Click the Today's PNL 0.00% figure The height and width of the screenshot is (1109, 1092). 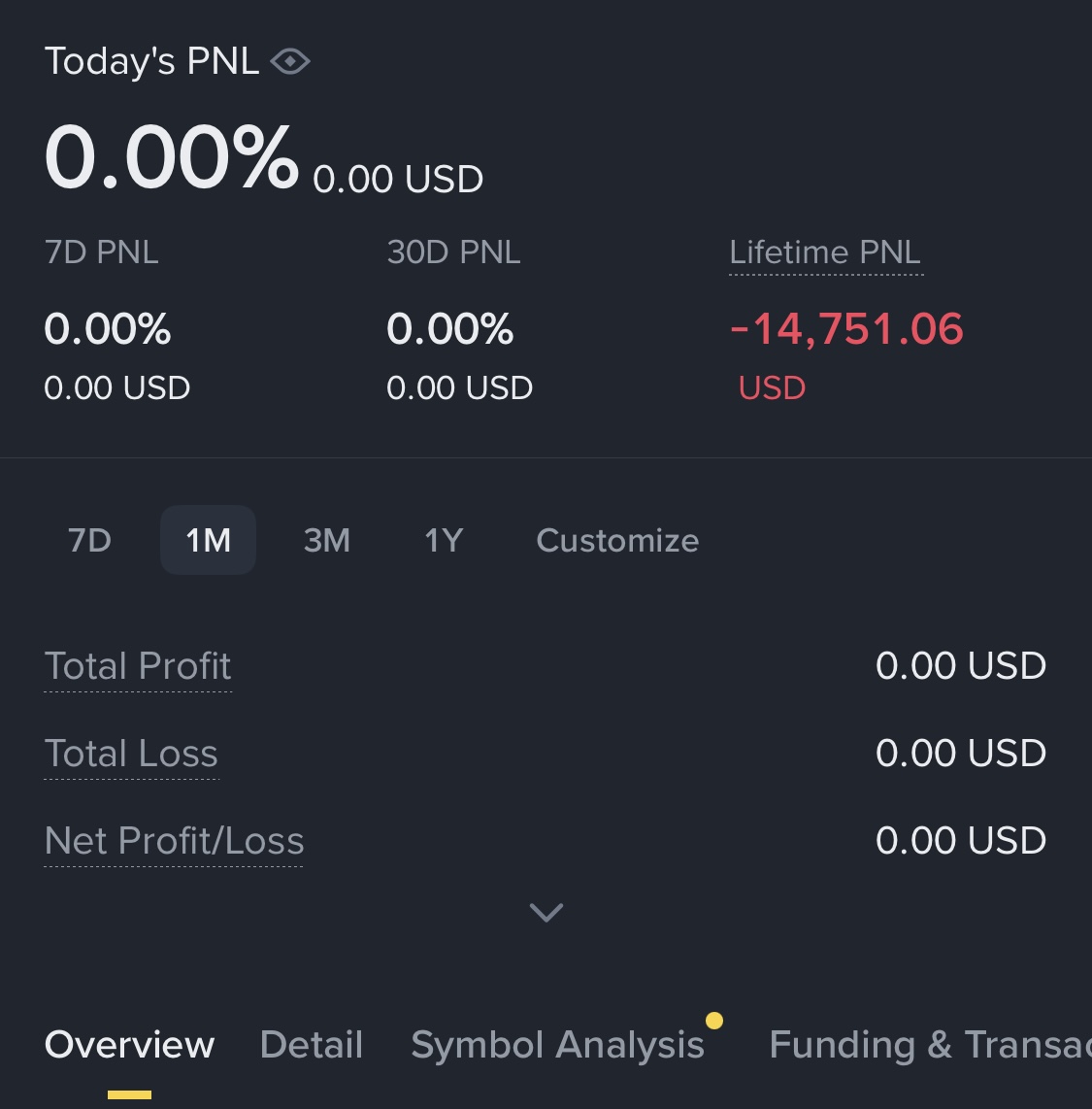[x=172, y=157]
